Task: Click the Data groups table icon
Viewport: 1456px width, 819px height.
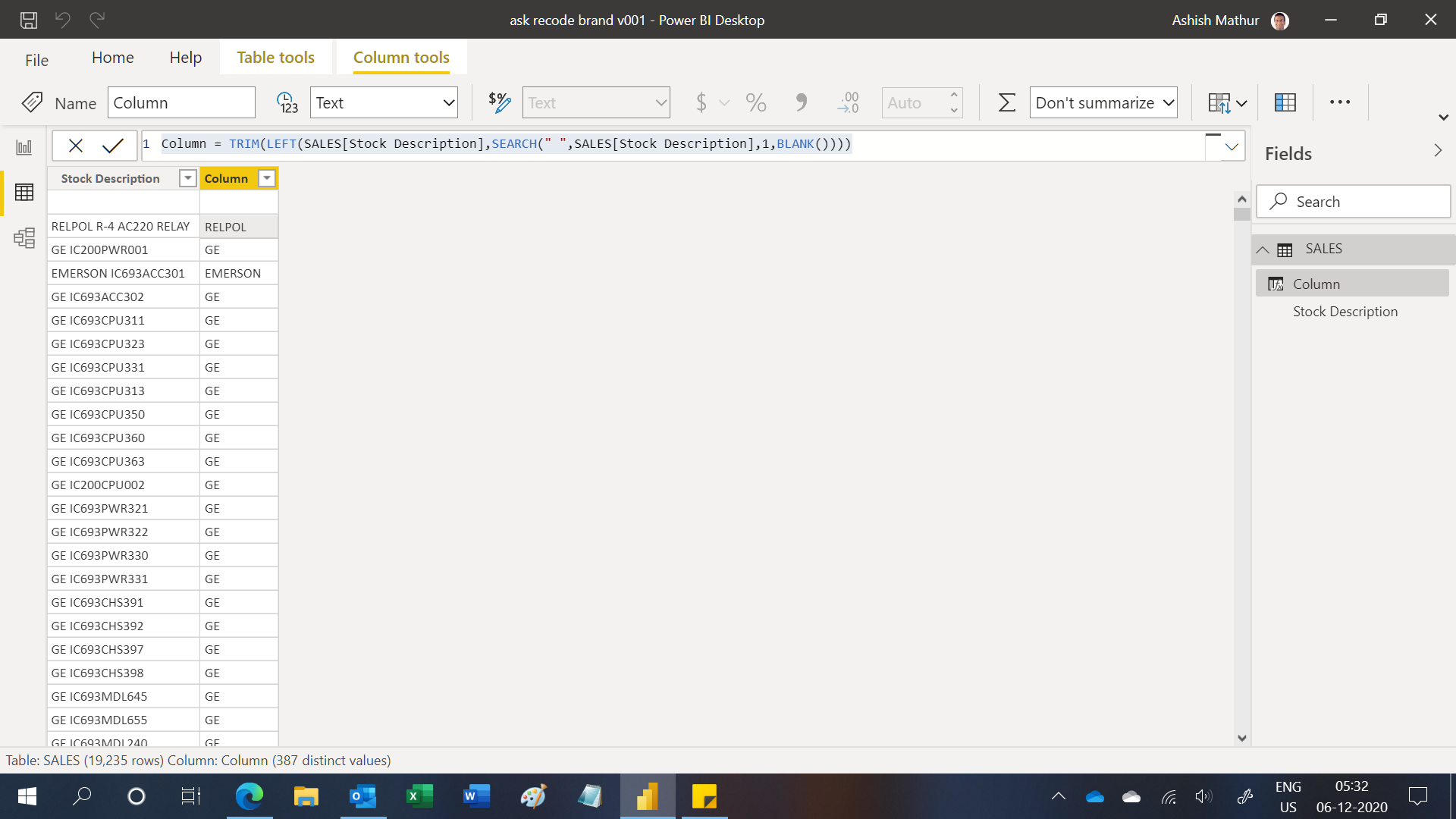Action: click(x=1285, y=102)
